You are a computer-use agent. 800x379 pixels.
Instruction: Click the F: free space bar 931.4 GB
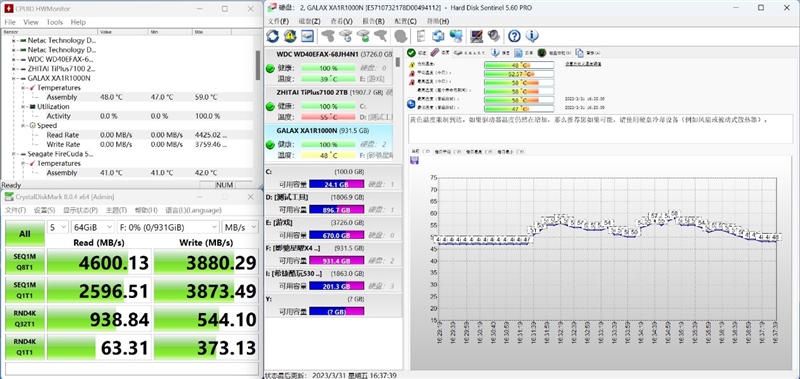click(x=336, y=261)
